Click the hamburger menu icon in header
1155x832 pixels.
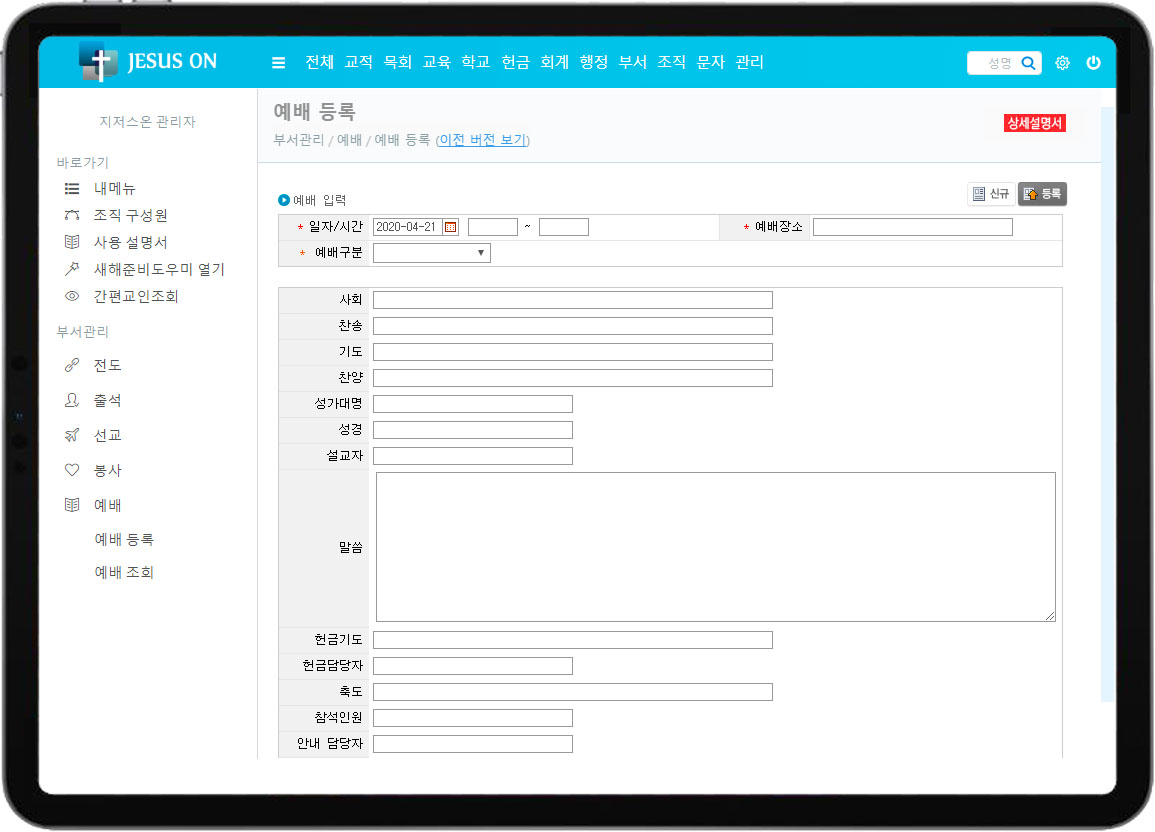click(x=278, y=63)
